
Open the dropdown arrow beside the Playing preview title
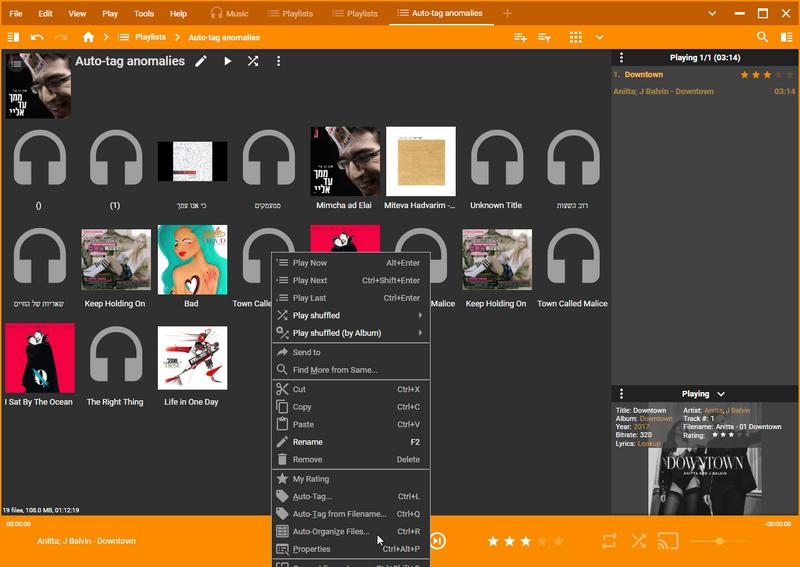[721, 394]
